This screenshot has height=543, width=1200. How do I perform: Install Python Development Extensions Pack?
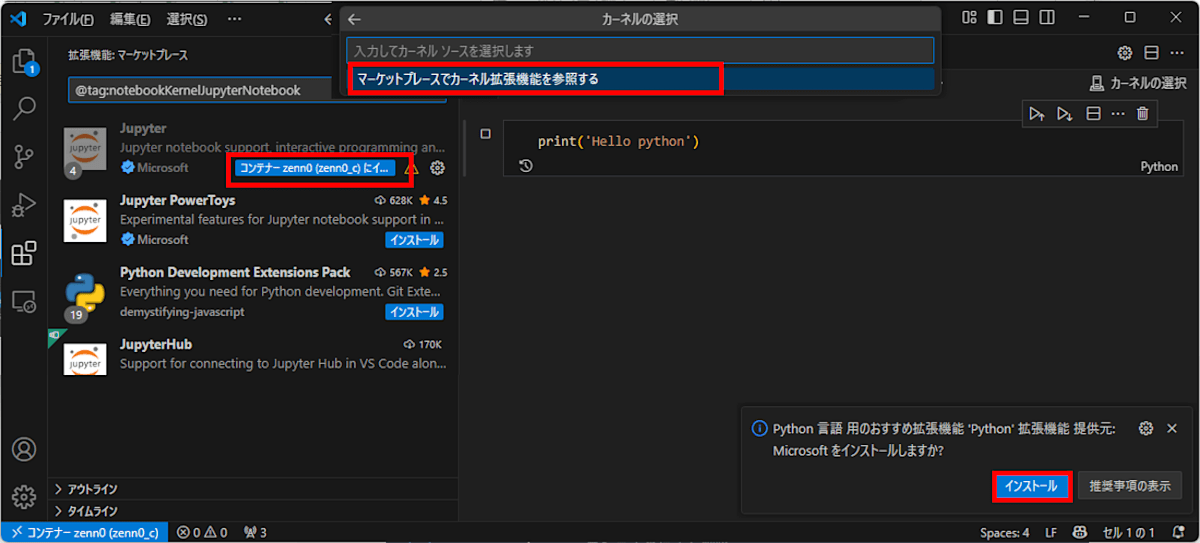[x=414, y=312]
